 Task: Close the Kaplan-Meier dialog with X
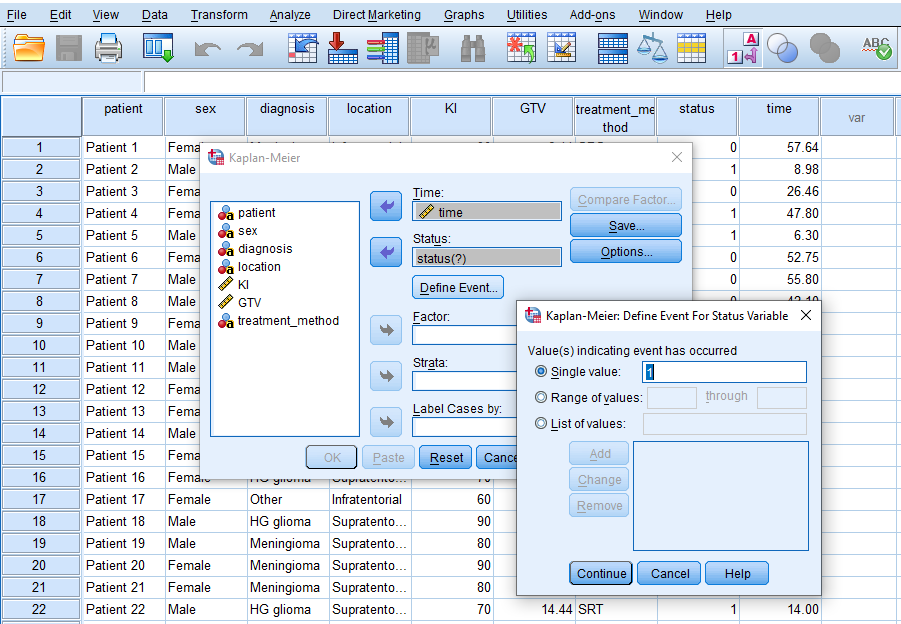click(677, 157)
